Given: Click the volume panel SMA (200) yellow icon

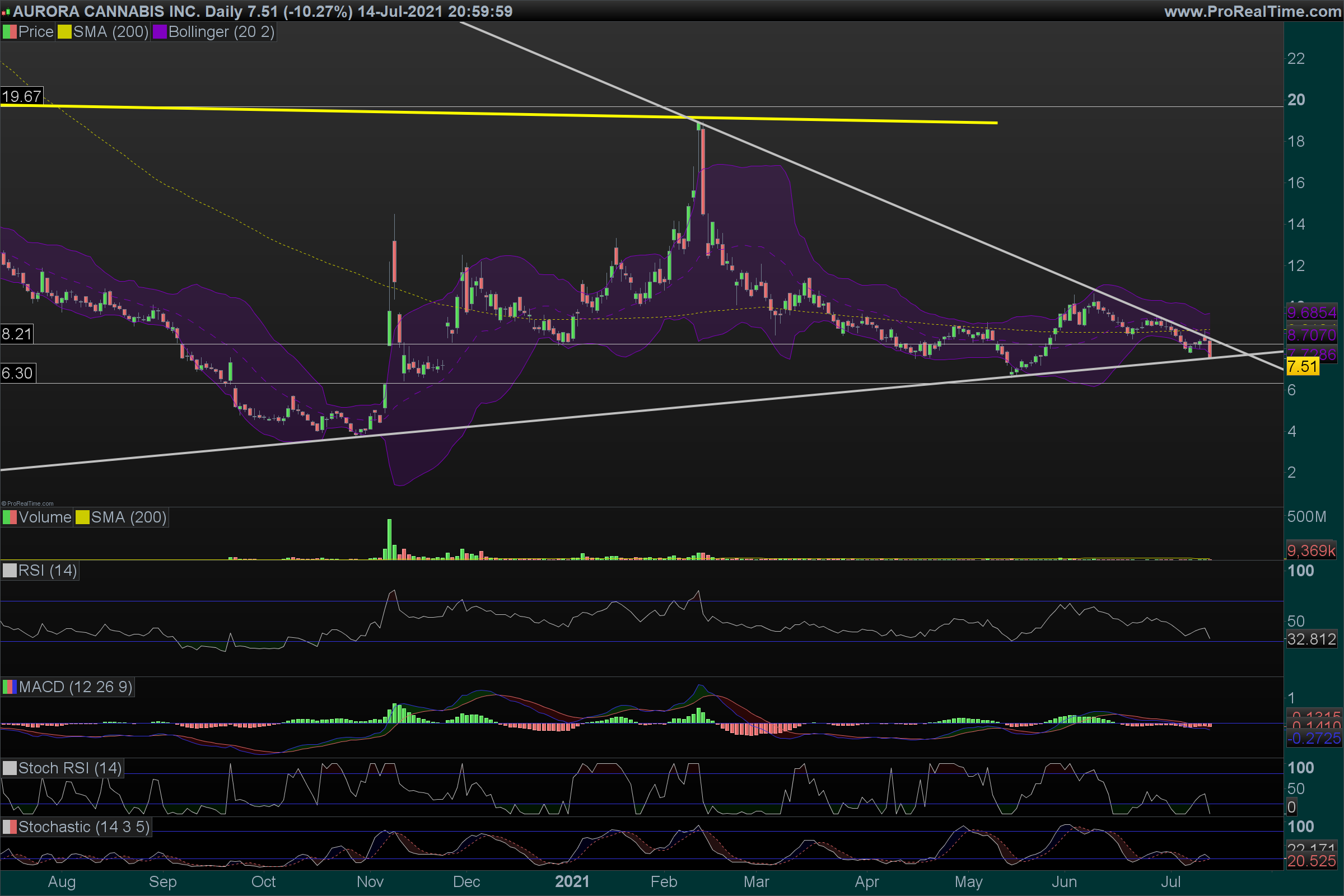Looking at the screenshot, I should click(82, 517).
